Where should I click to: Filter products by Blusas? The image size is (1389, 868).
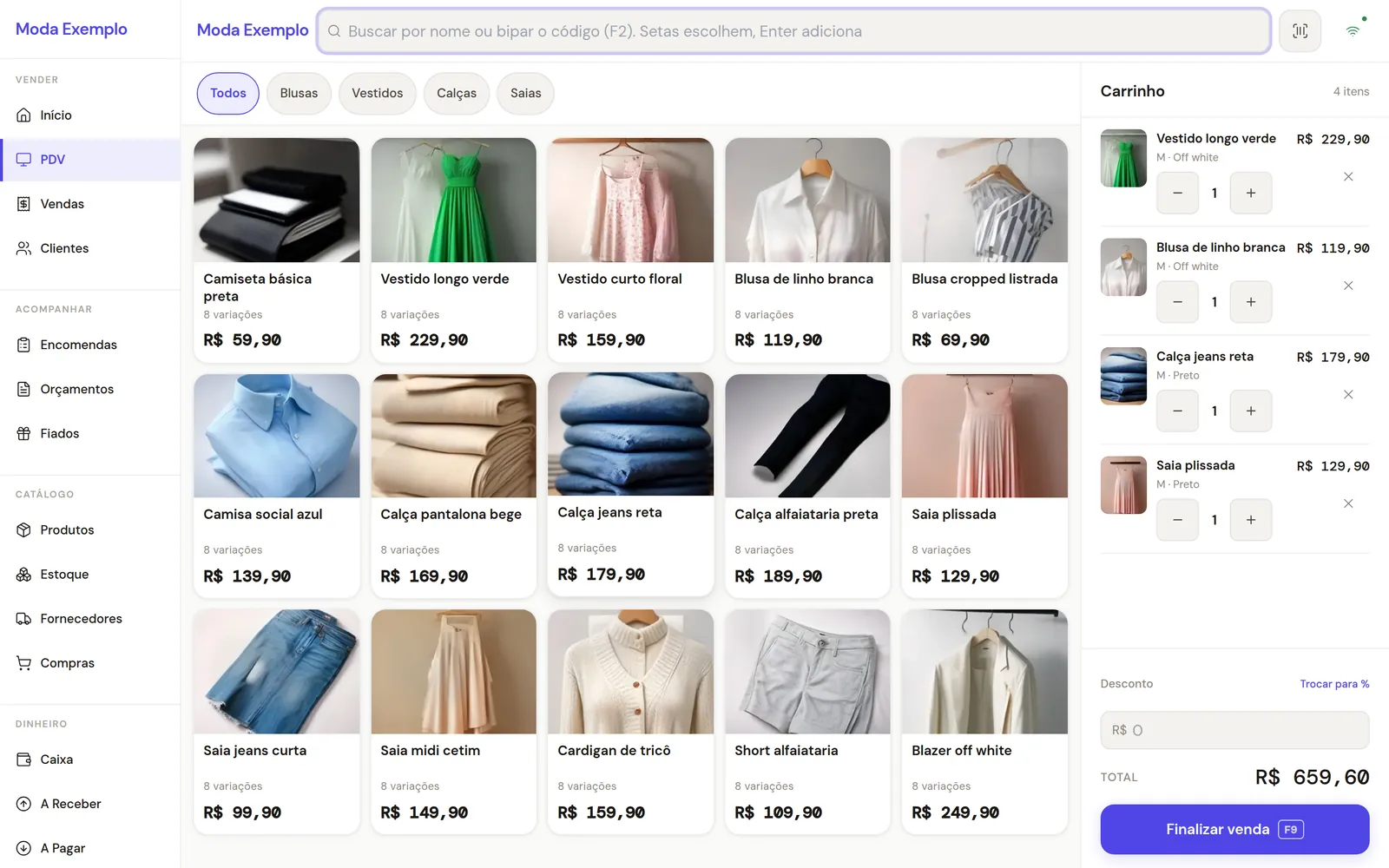tap(299, 94)
